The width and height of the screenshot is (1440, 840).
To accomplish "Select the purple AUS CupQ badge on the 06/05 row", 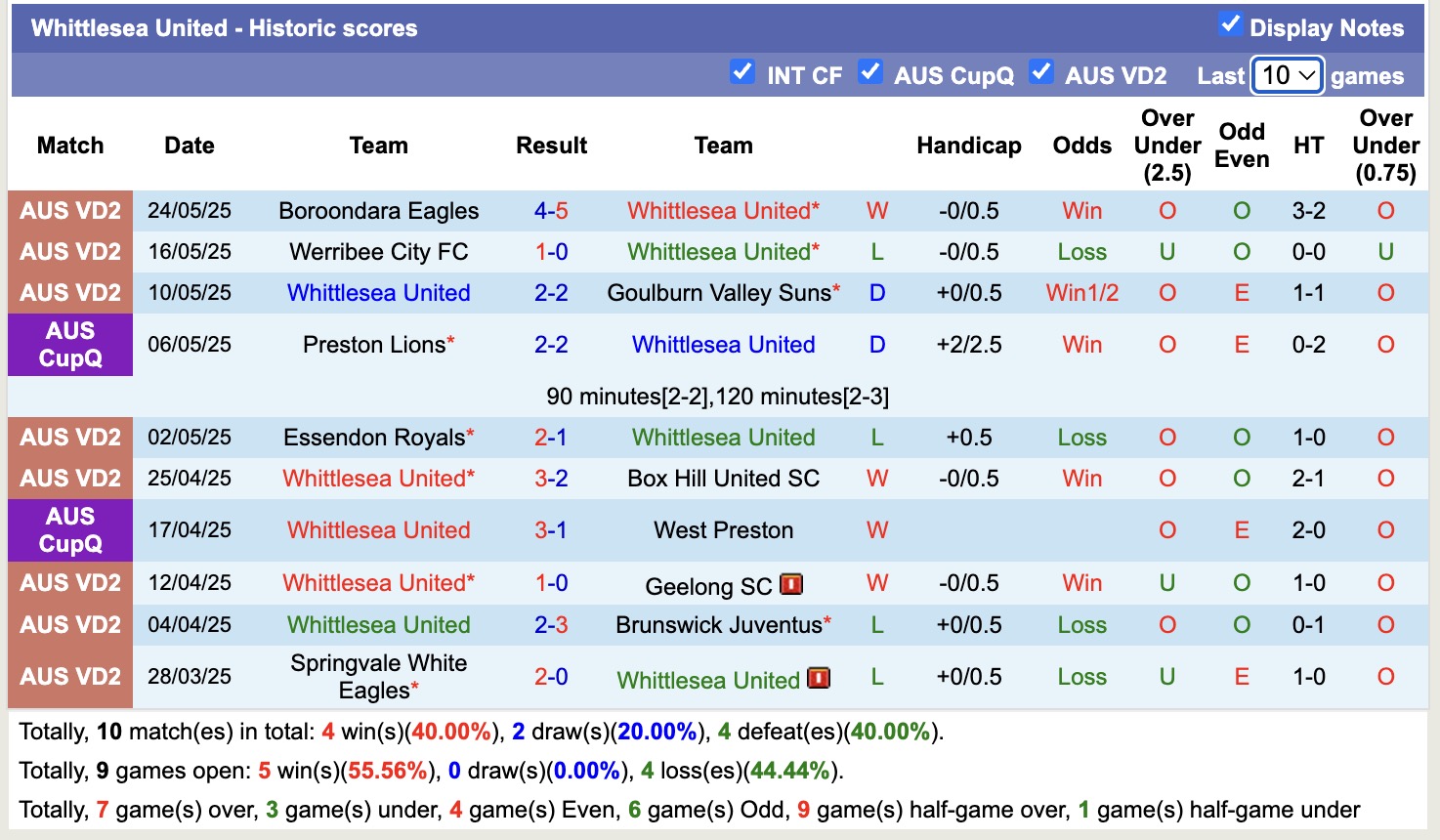I will pos(69,345).
